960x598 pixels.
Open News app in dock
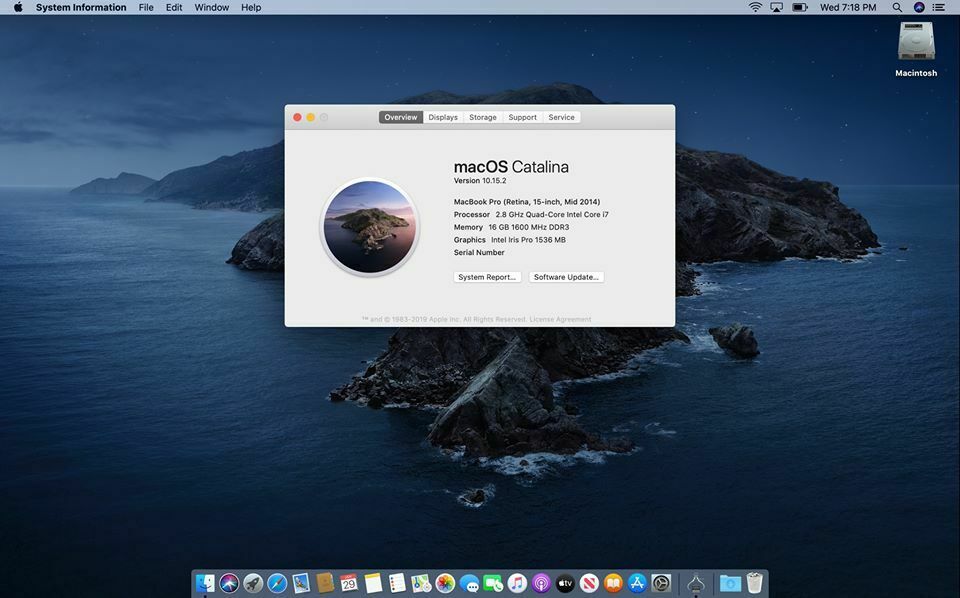[x=589, y=583]
